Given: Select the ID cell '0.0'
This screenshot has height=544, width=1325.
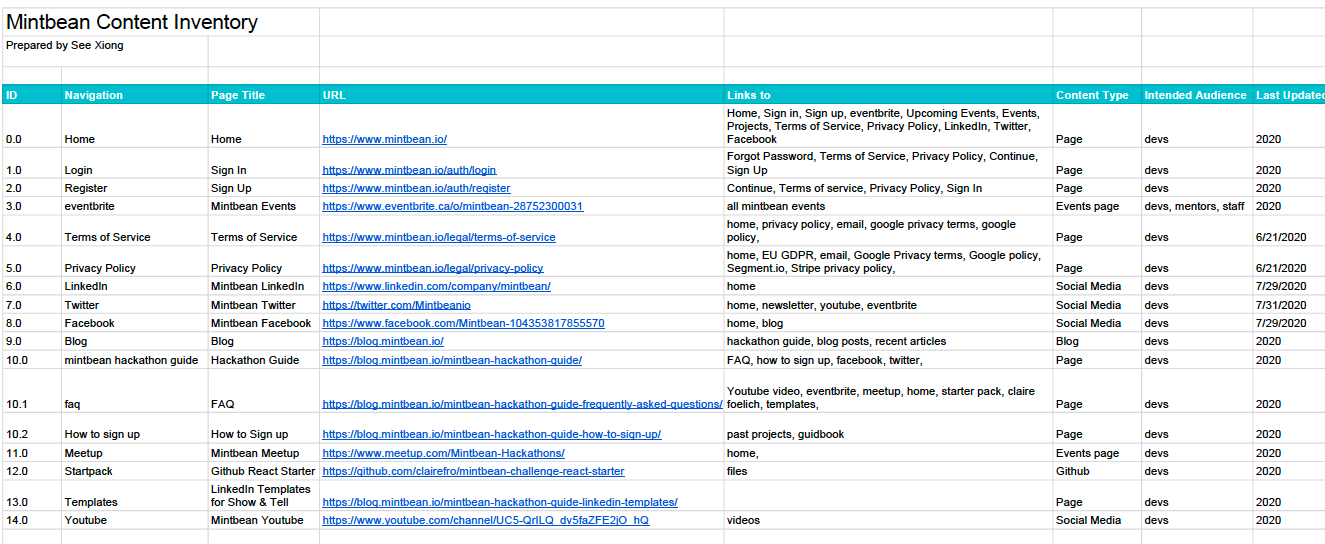Looking at the screenshot, I should coord(32,126).
